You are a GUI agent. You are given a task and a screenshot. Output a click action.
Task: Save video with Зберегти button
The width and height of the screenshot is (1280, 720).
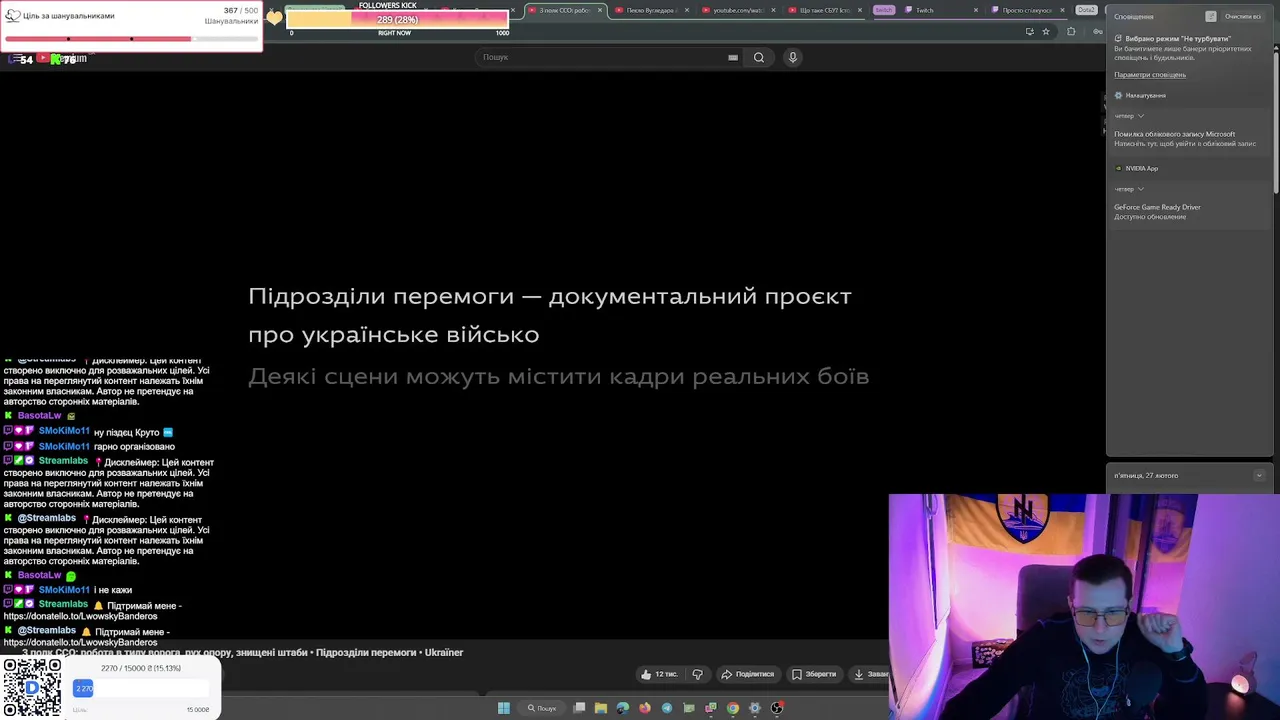(x=813, y=674)
